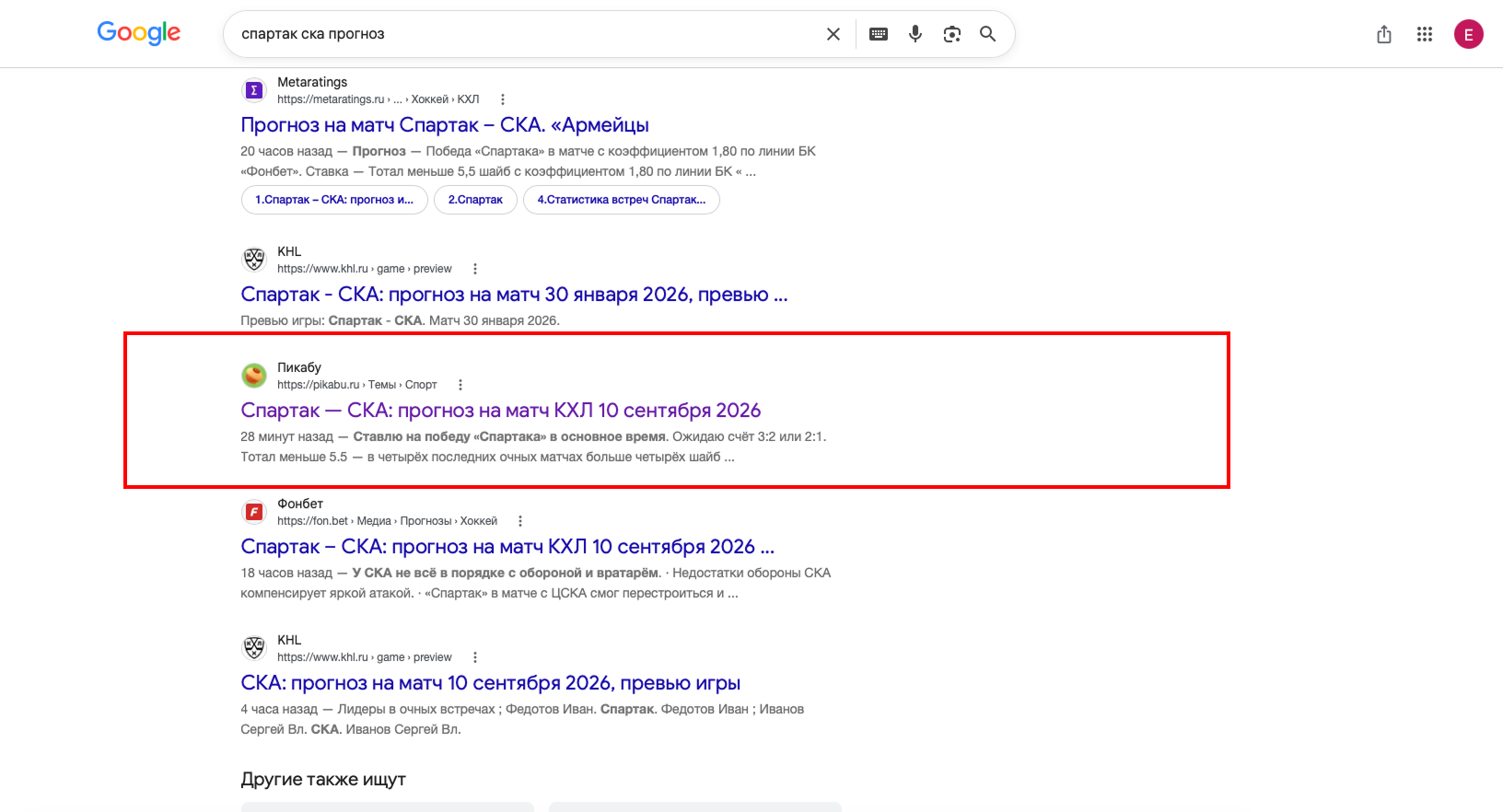Screen dimensions: 1503x812
Task: Click into the search input field
Action: [x=525, y=34]
